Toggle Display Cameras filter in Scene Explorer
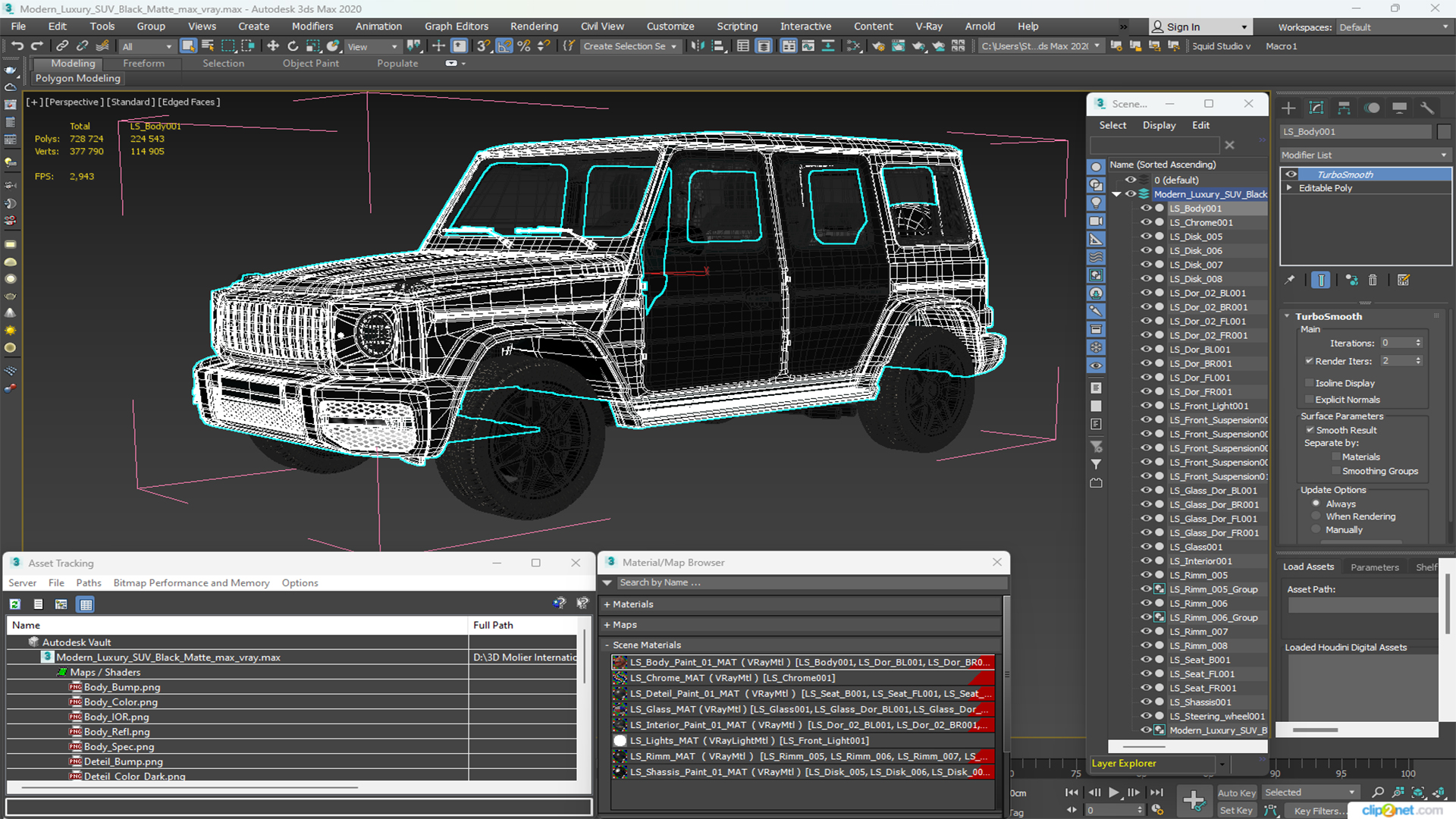 1096,221
